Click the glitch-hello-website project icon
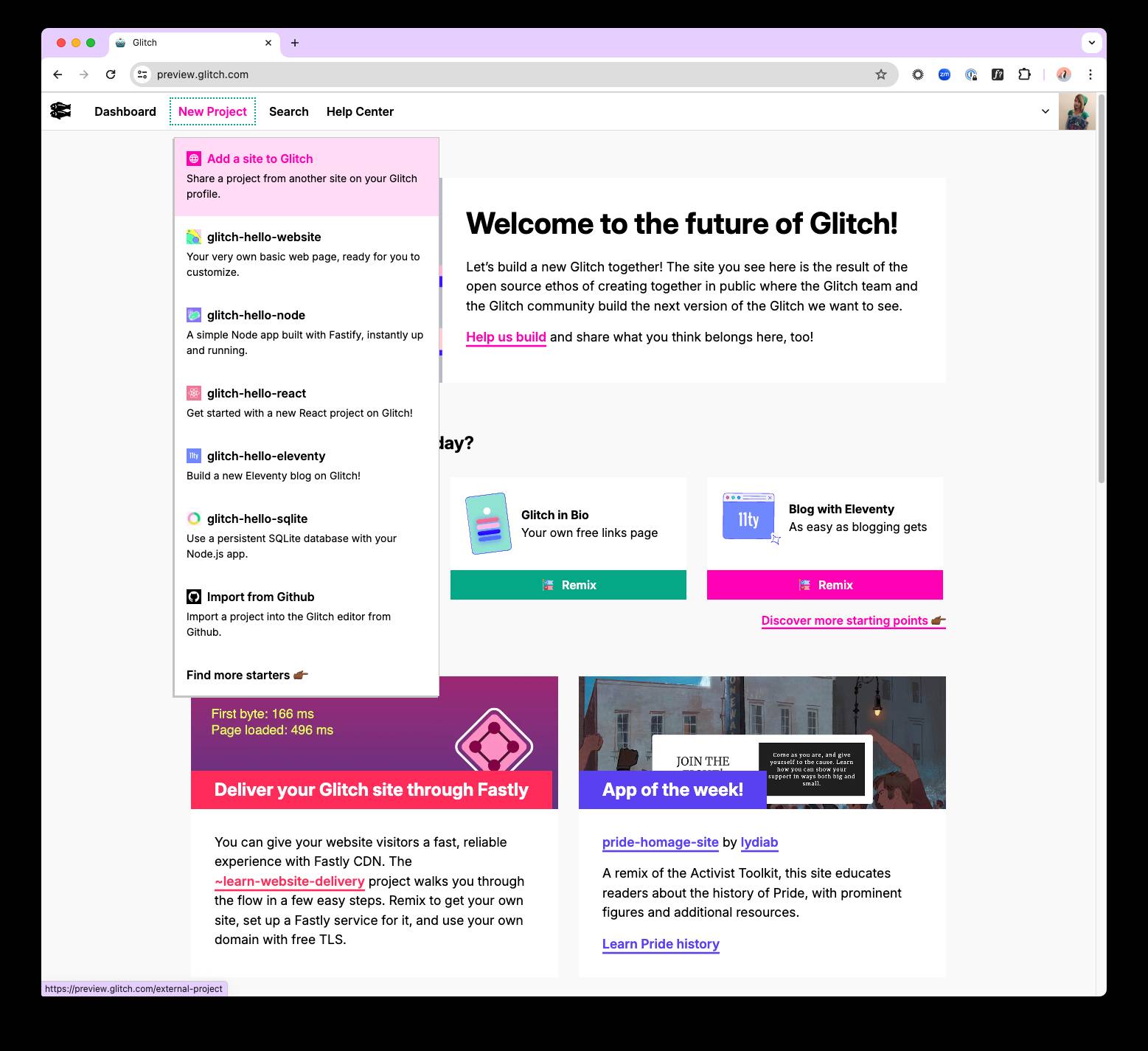Viewport: 1148px width, 1051px height. (x=194, y=237)
